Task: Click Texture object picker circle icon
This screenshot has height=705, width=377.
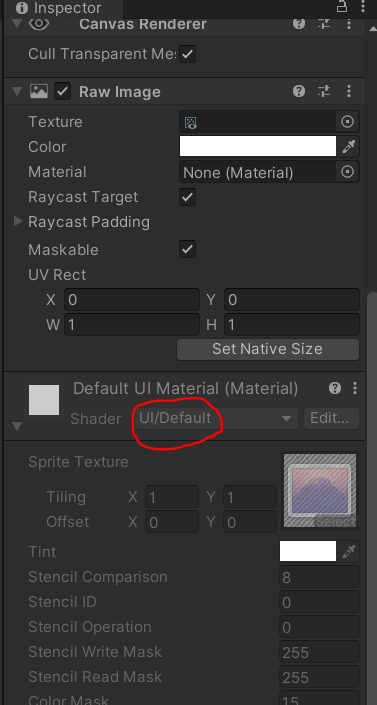Action: pos(347,122)
